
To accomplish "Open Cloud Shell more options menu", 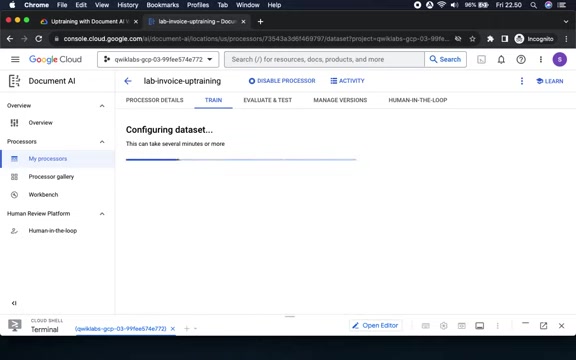I will pos(497,325).
